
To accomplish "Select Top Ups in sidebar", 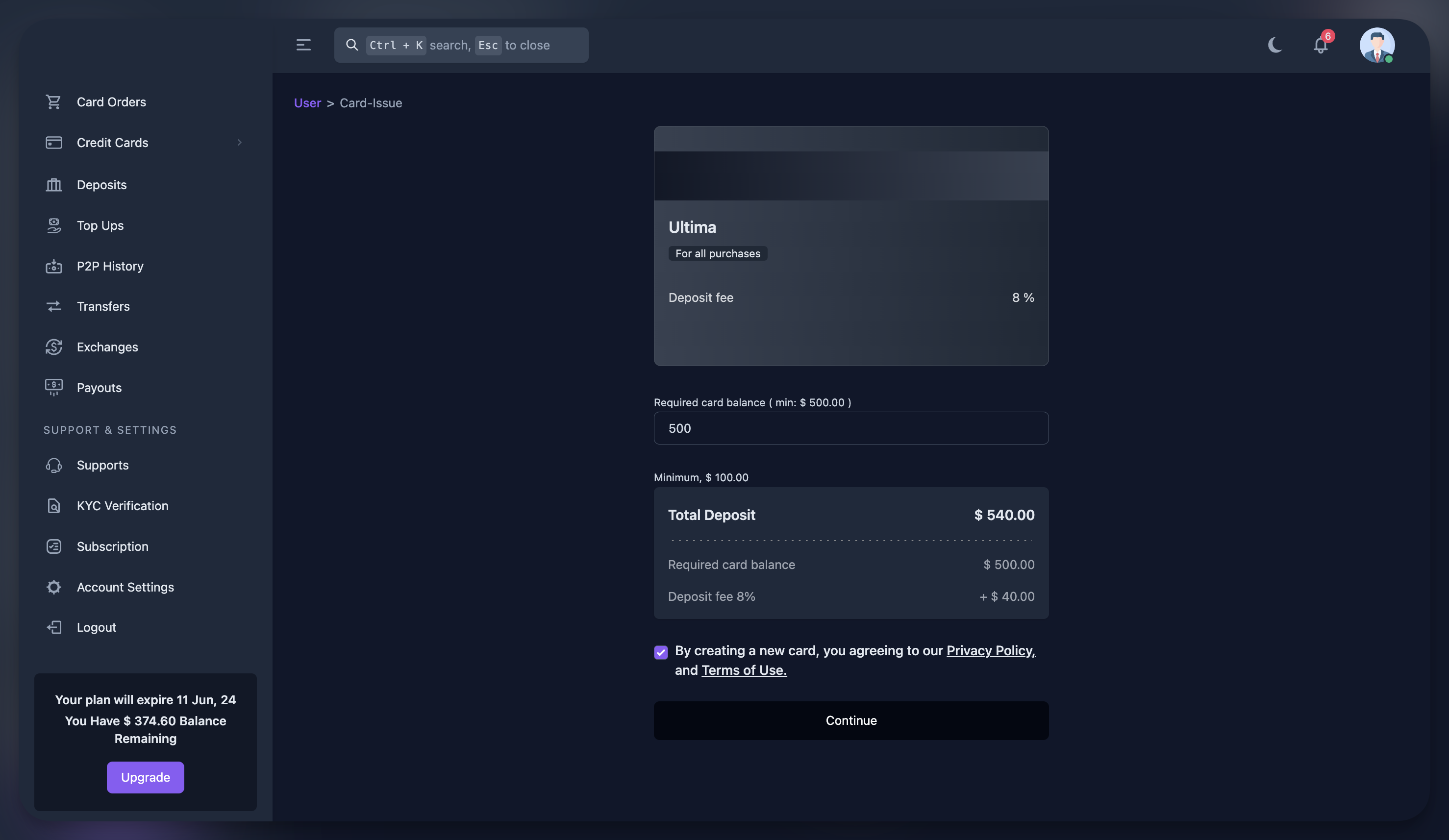I will tap(100, 225).
